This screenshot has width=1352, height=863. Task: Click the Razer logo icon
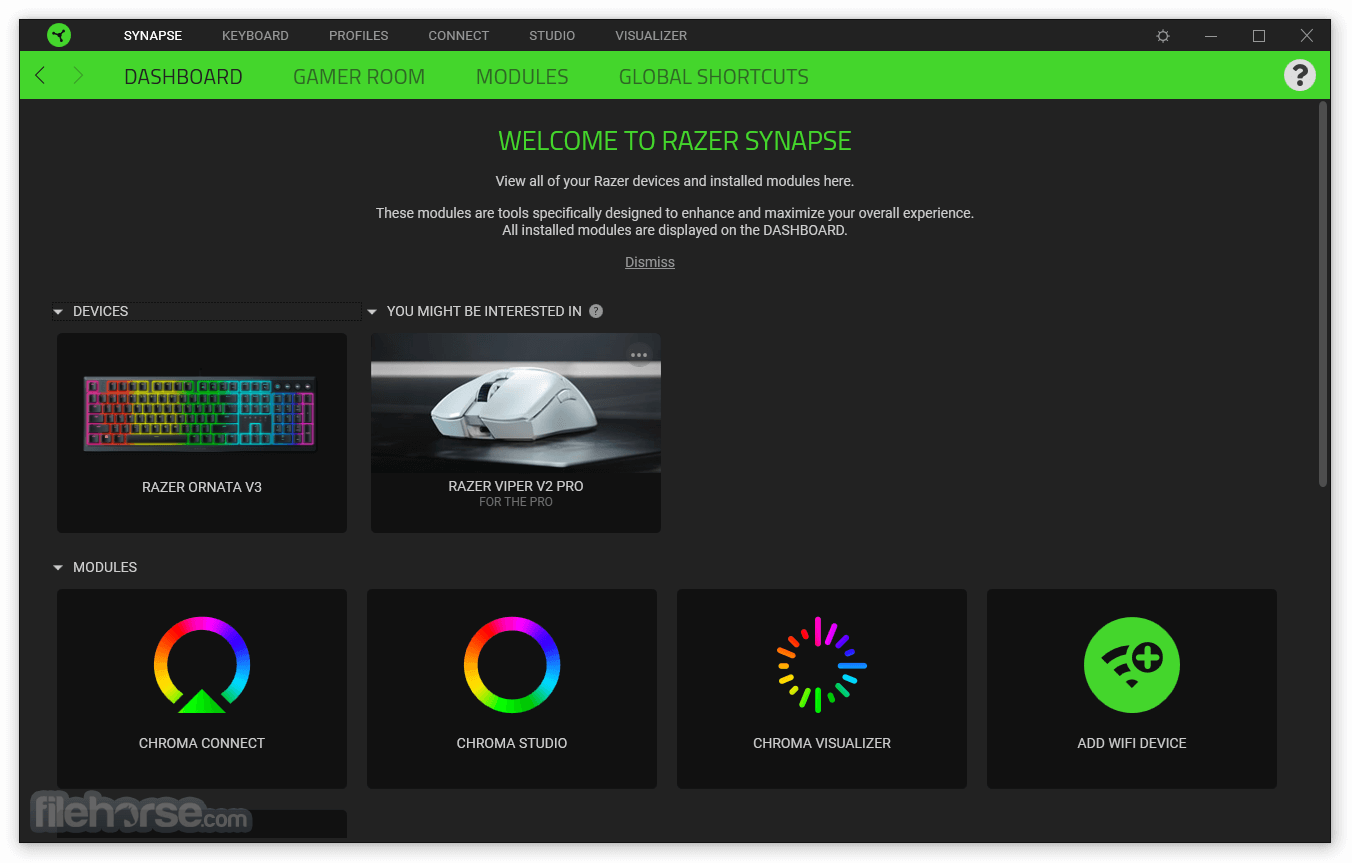pos(59,35)
